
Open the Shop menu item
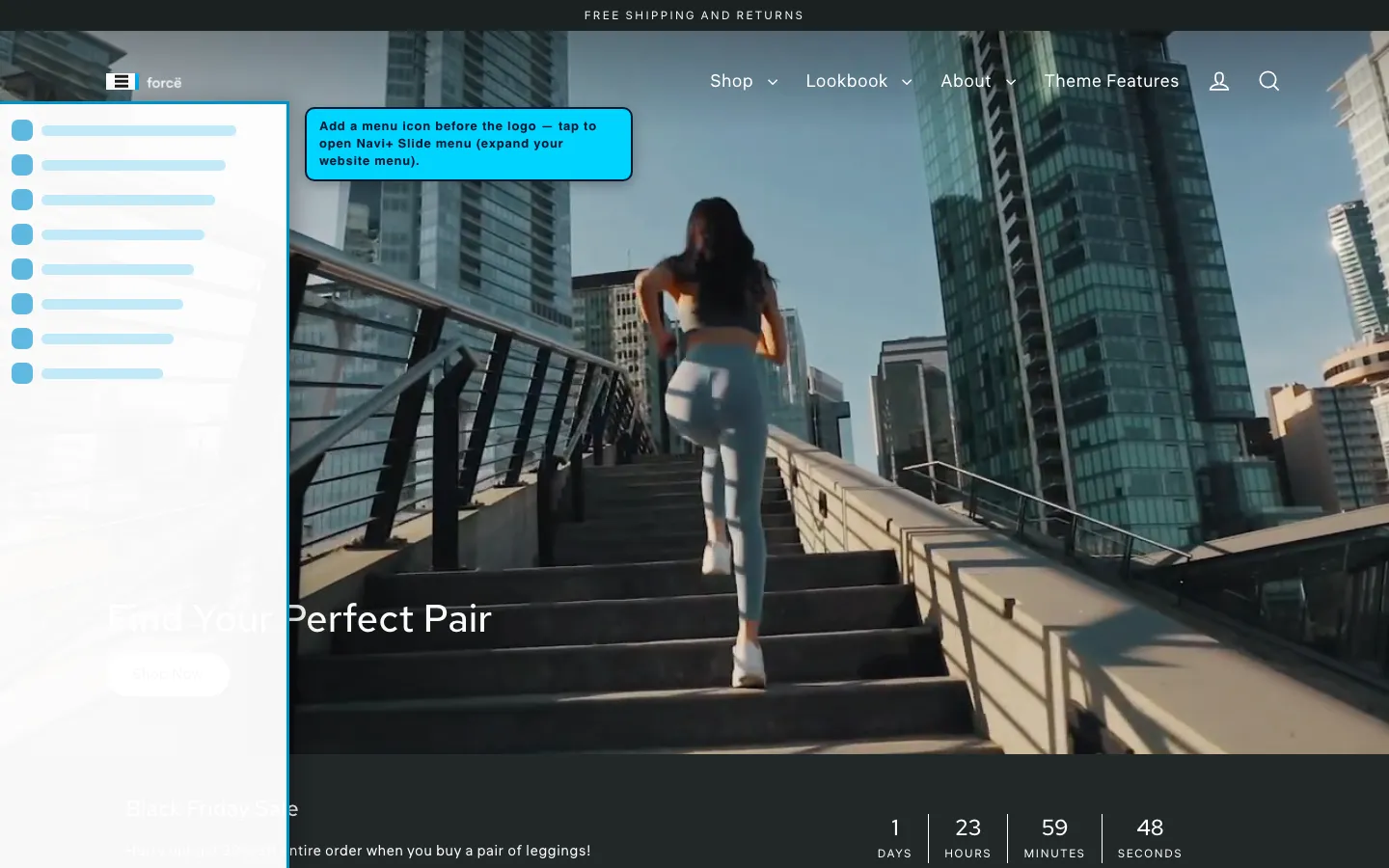tap(731, 81)
